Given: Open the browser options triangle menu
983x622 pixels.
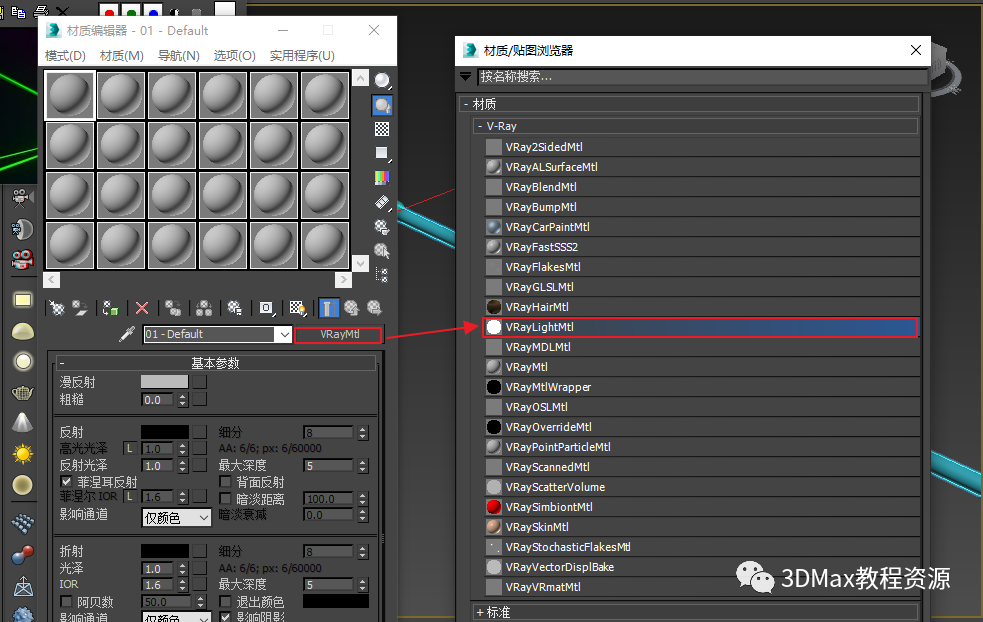Looking at the screenshot, I should pyautogui.click(x=466, y=76).
